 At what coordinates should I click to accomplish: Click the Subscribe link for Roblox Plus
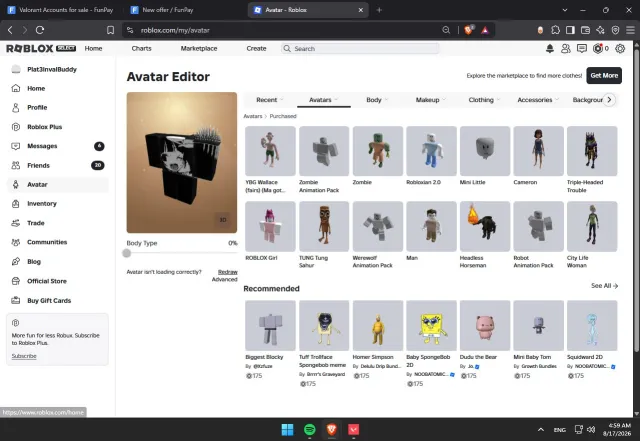[x=24, y=356]
